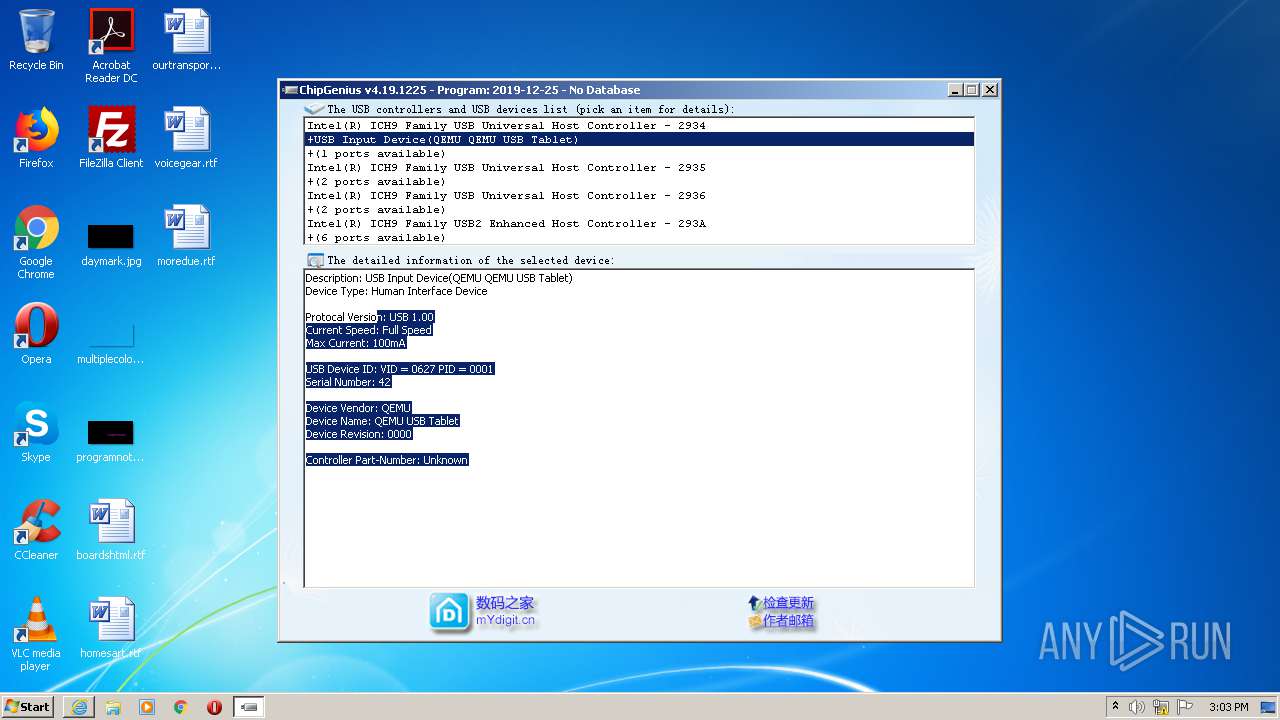Open homesart.rtf document icon
This screenshot has height=720, width=1280.
(x=111, y=628)
